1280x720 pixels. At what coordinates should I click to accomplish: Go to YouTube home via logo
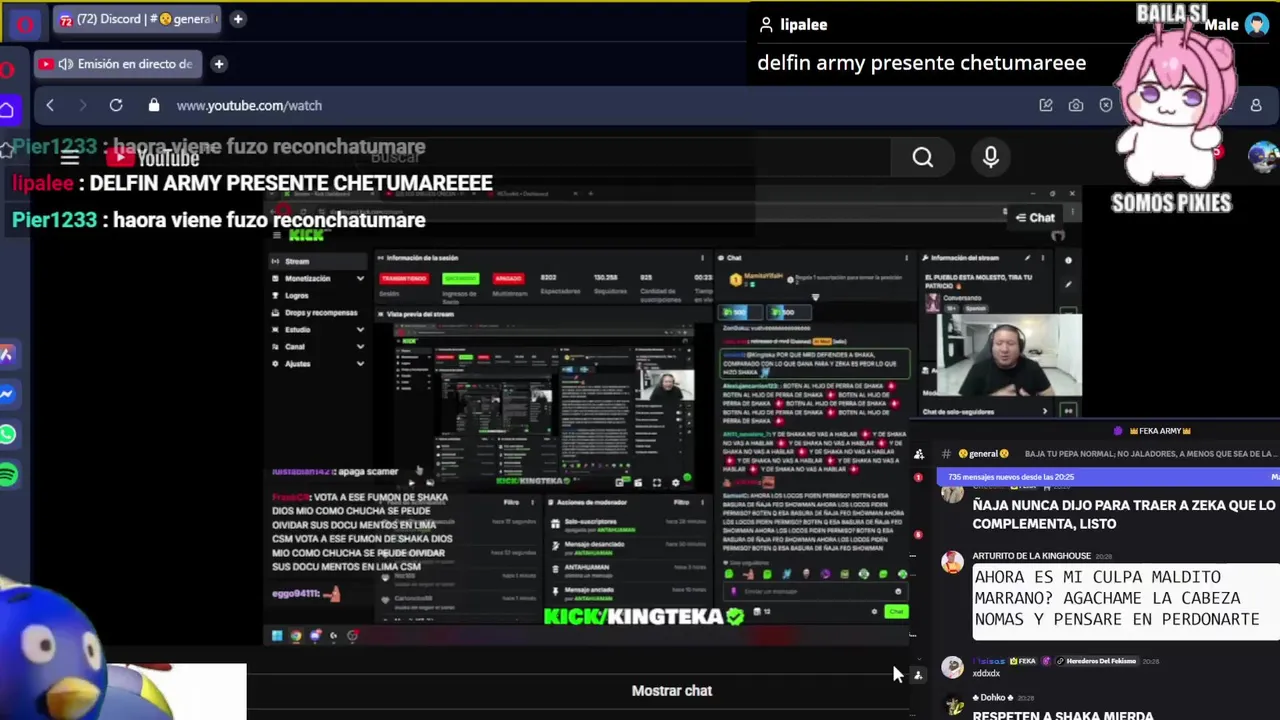[x=155, y=158]
